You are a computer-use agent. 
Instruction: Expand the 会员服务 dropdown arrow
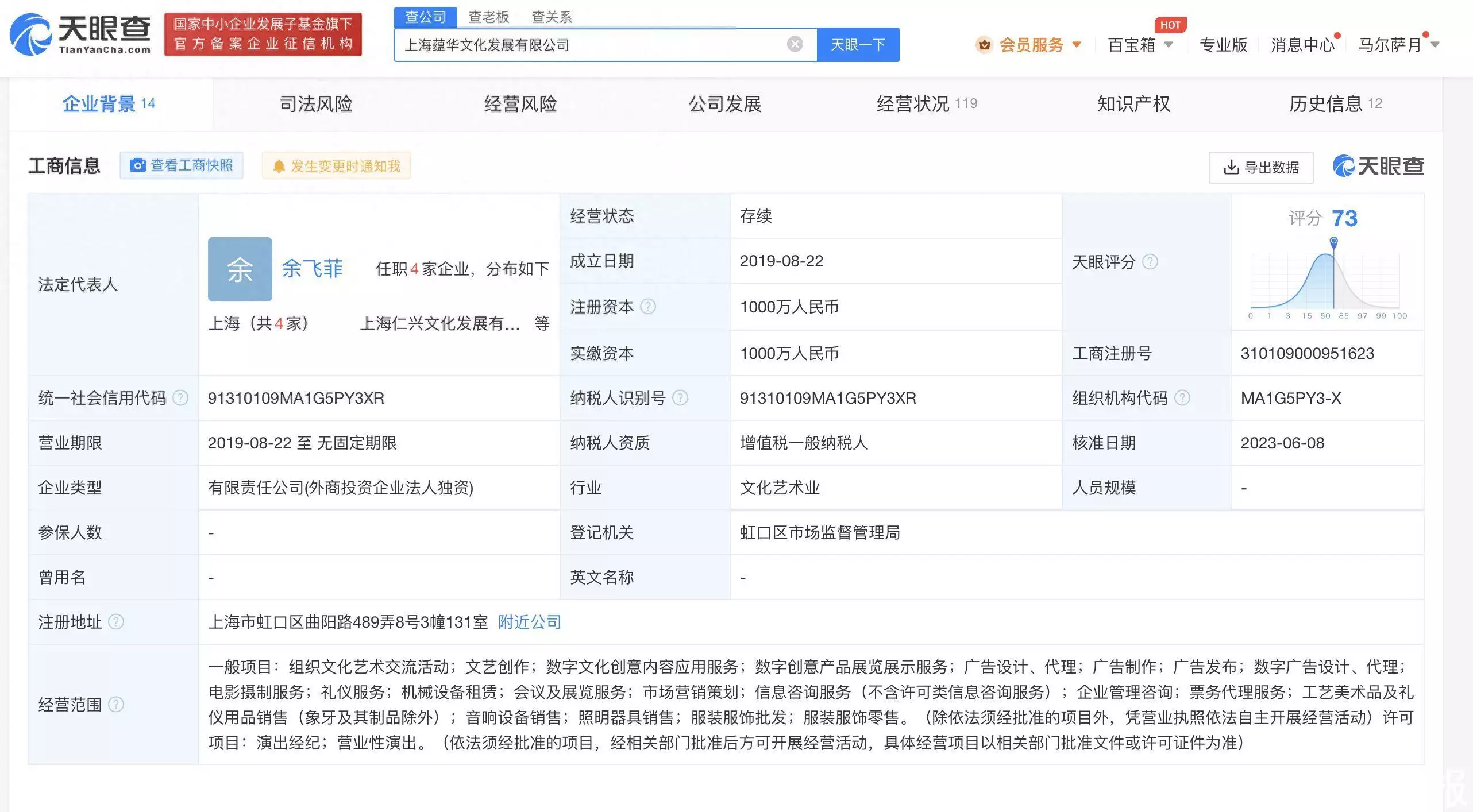(1077, 45)
